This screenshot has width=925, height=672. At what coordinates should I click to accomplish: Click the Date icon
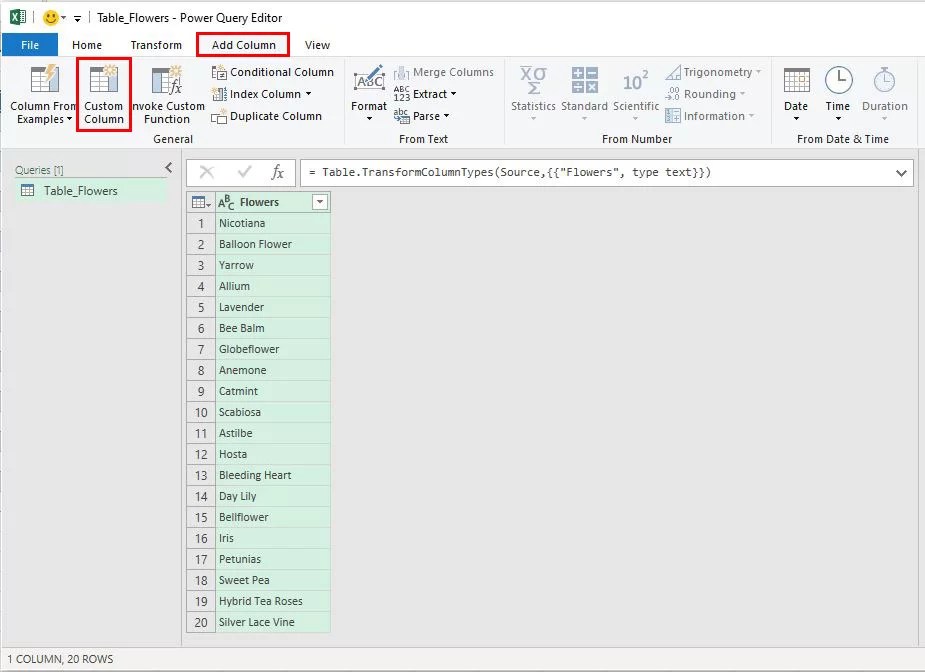[796, 80]
